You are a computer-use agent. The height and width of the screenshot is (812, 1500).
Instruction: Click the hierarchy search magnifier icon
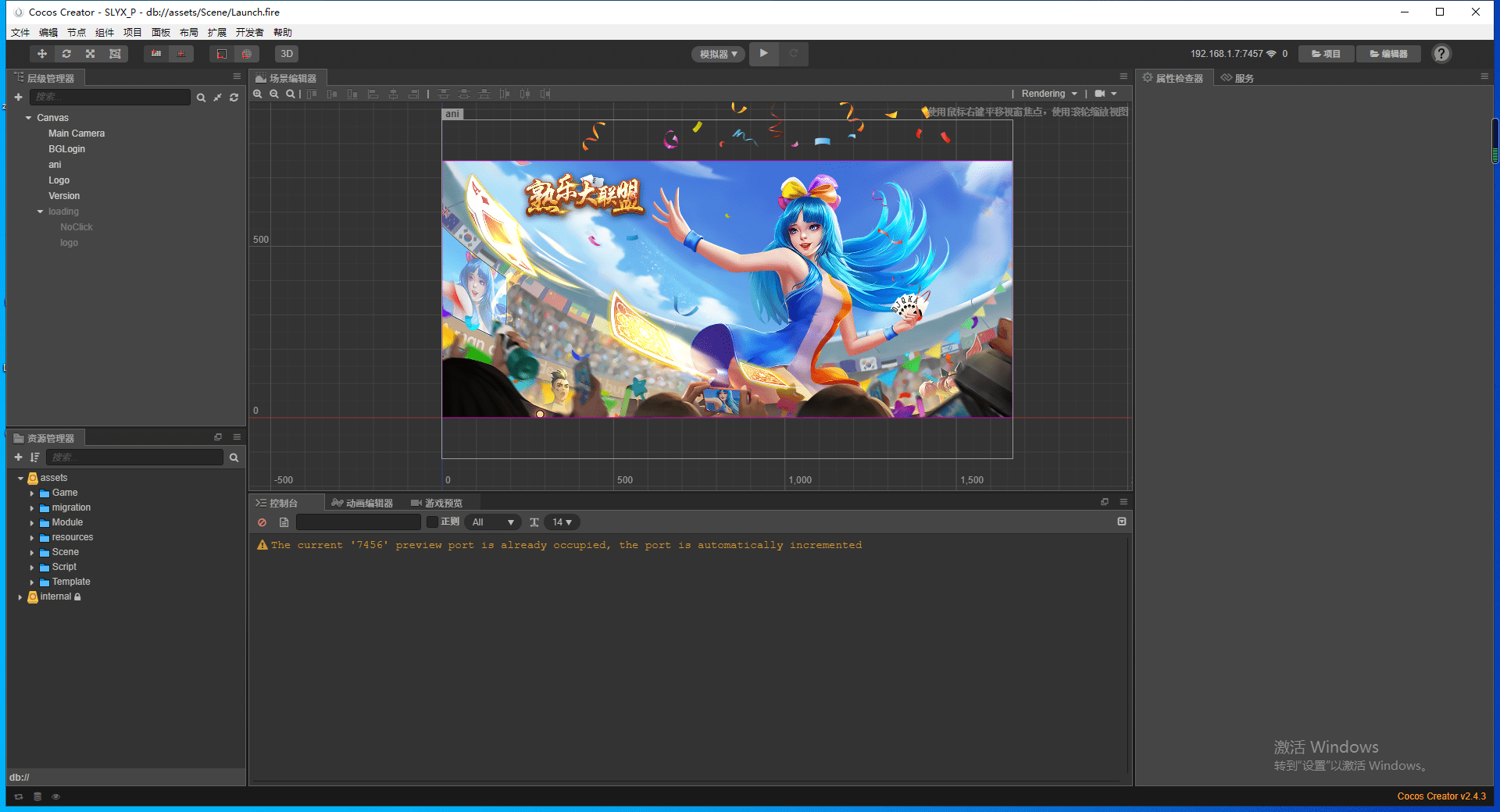coord(201,98)
